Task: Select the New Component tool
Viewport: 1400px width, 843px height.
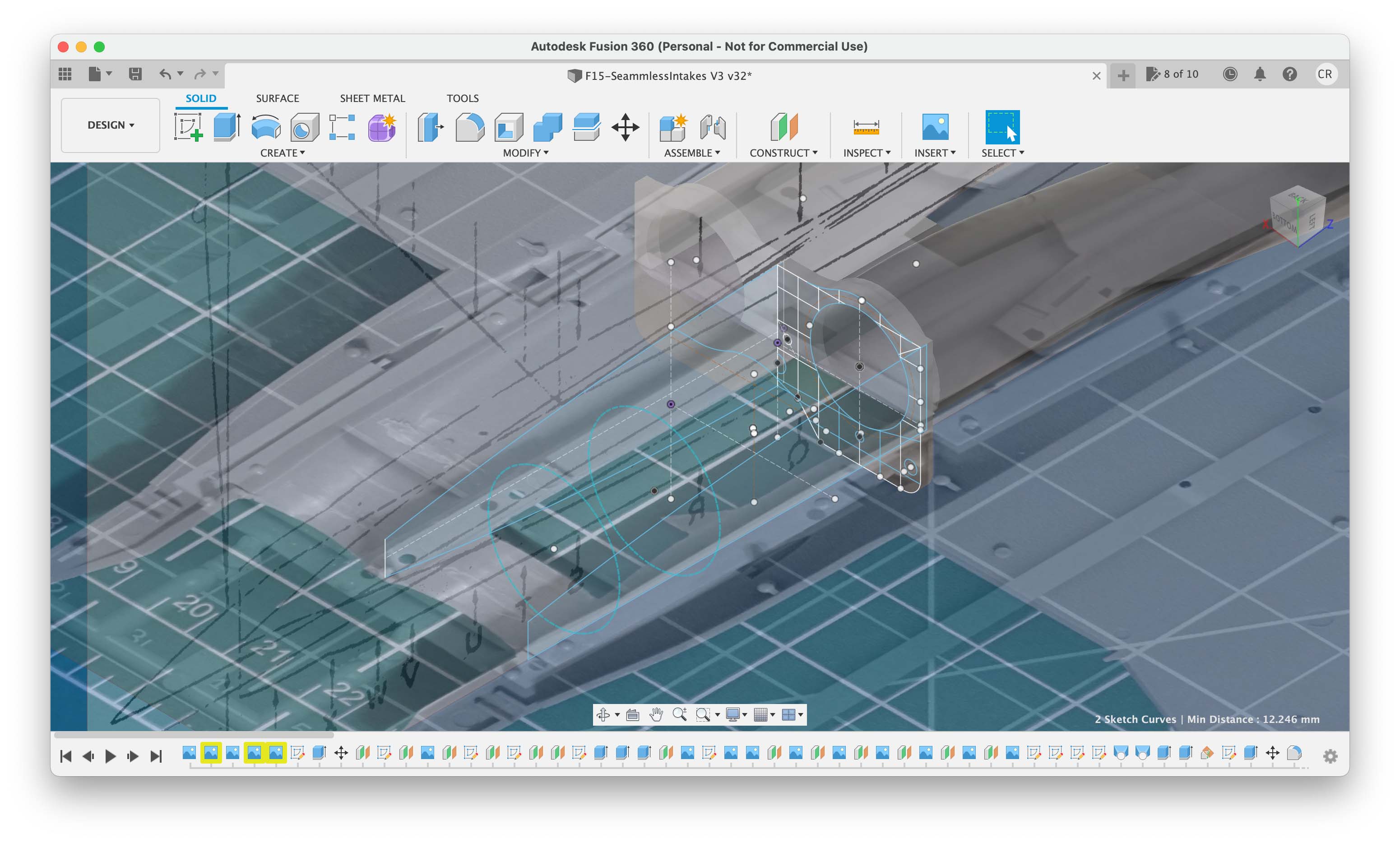Action: point(673,127)
